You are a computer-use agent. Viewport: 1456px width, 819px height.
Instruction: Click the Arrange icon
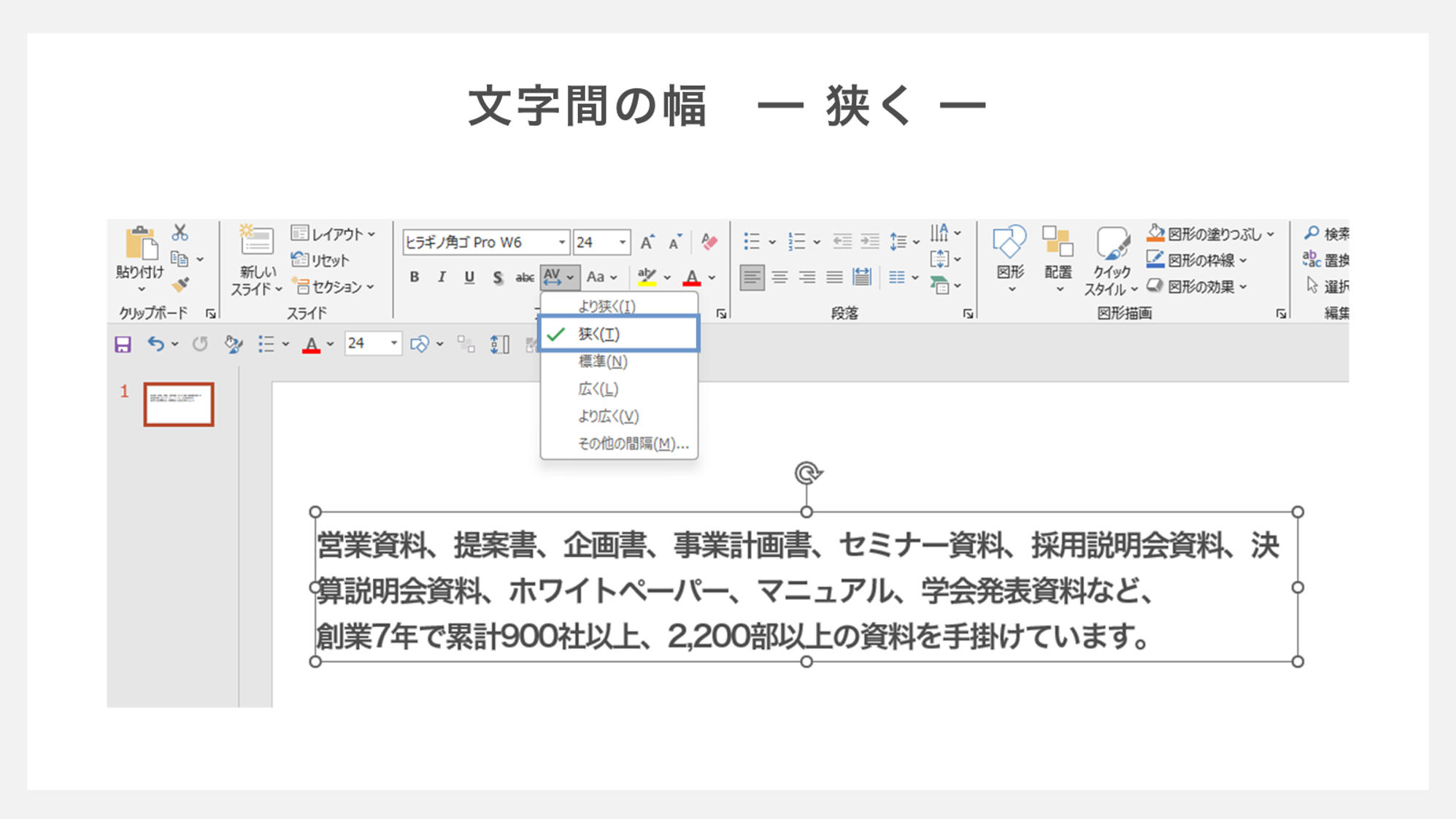(x=1058, y=242)
